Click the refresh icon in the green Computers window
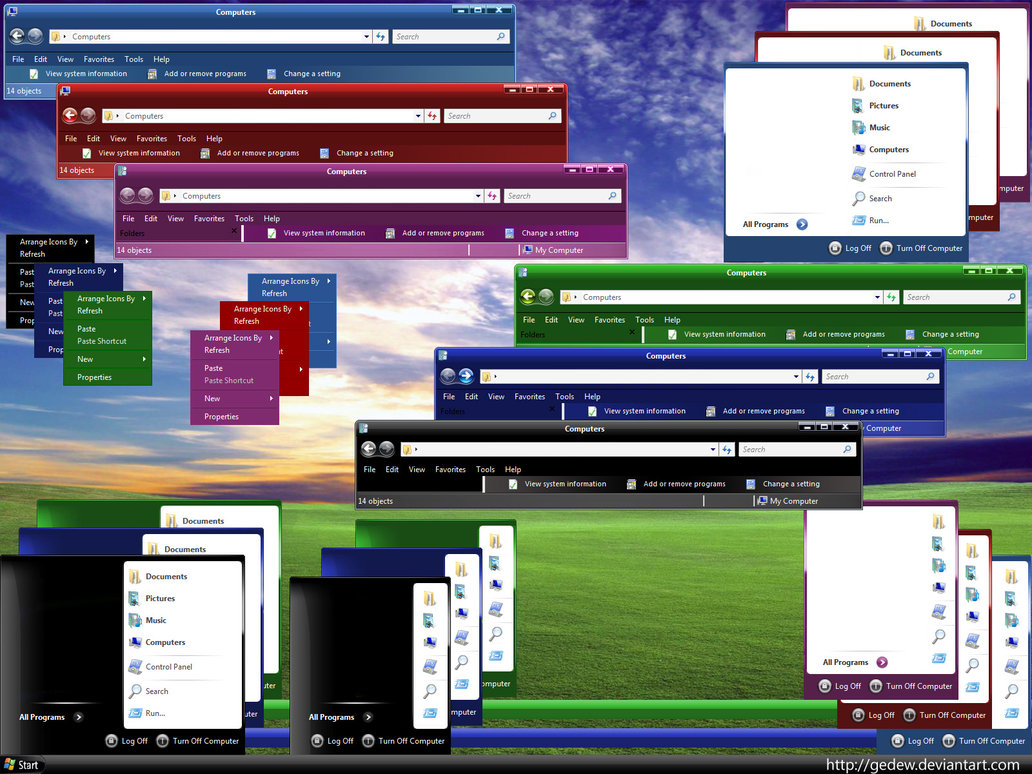 coord(890,297)
